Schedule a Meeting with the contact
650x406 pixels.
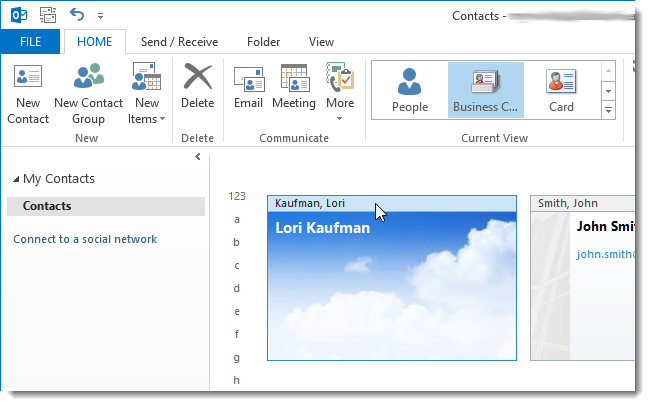click(294, 86)
